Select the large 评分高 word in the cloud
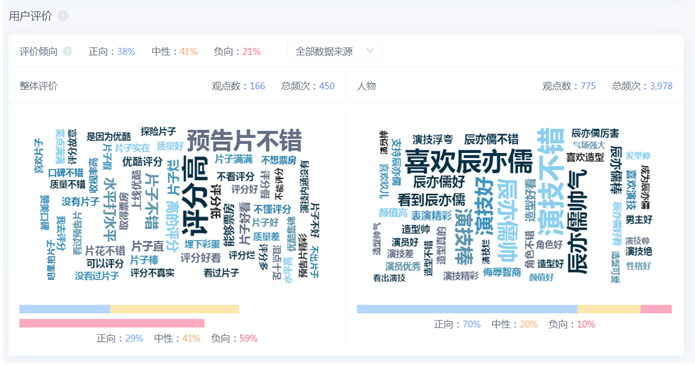Screen dimensions: 695x366 coord(195,195)
